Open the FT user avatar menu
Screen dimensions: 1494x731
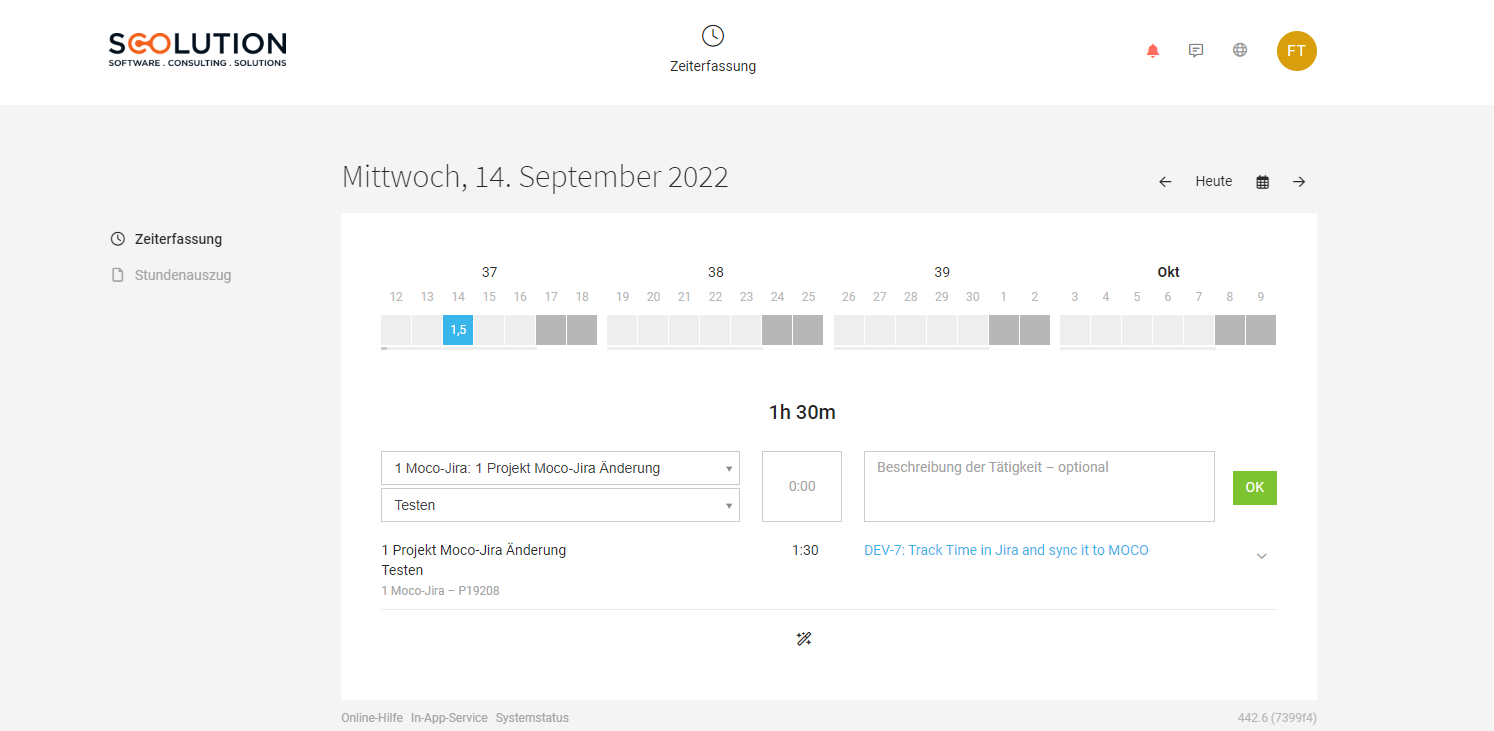(1296, 51)
